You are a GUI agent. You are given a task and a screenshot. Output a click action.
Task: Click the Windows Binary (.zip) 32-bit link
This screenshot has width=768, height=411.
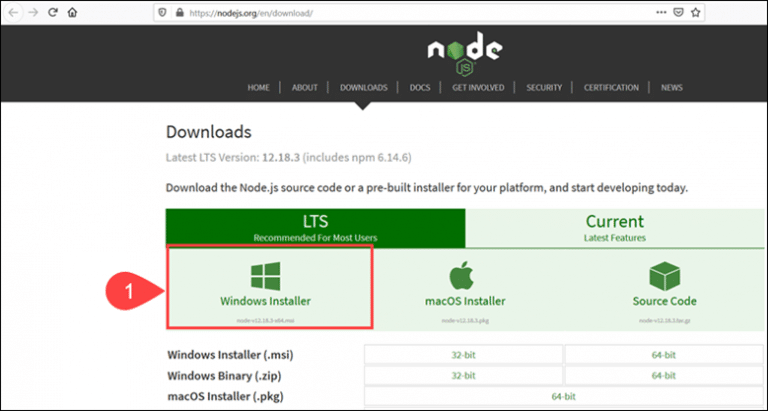click(463, 376)
